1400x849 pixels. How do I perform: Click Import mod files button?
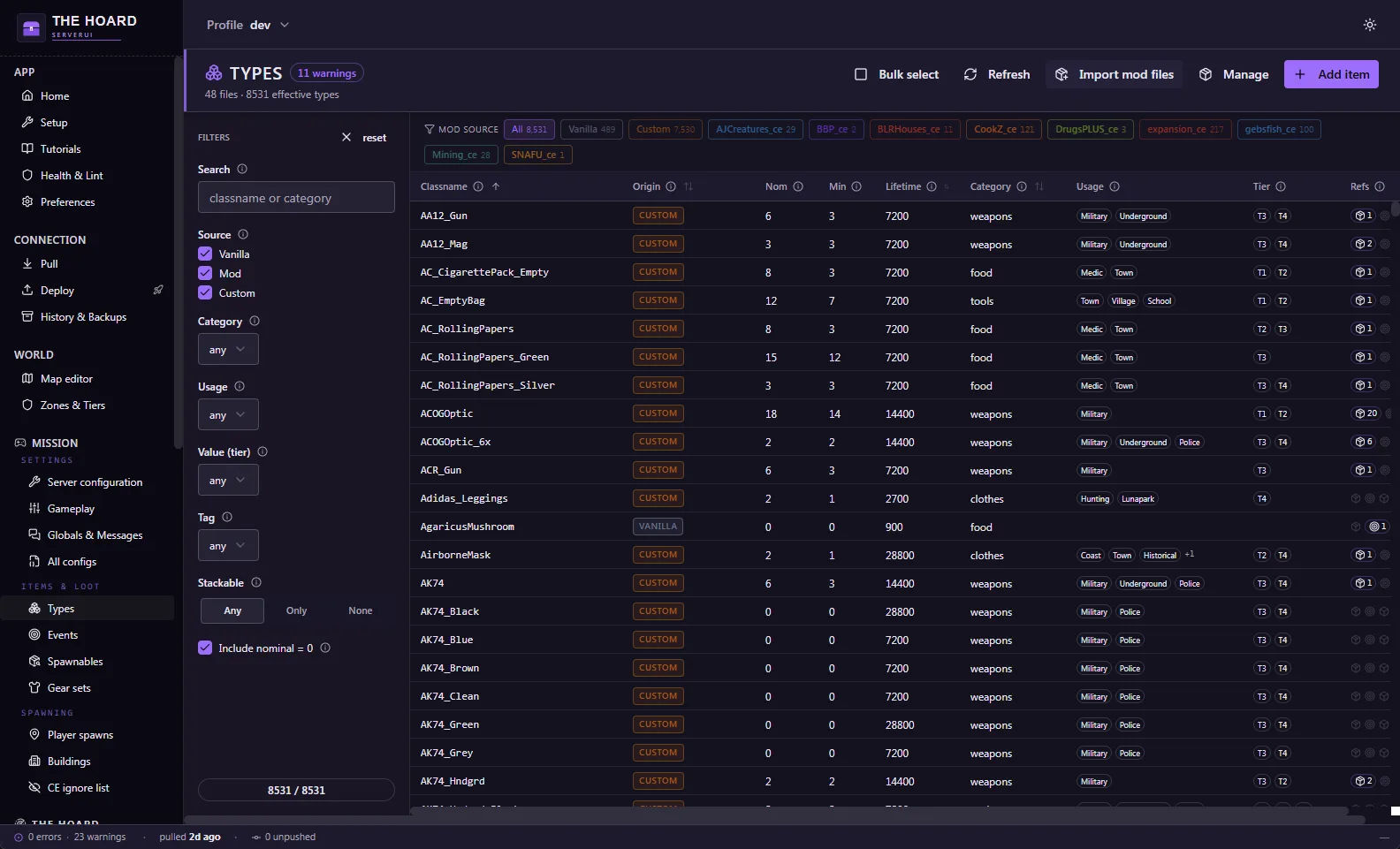1115,74
